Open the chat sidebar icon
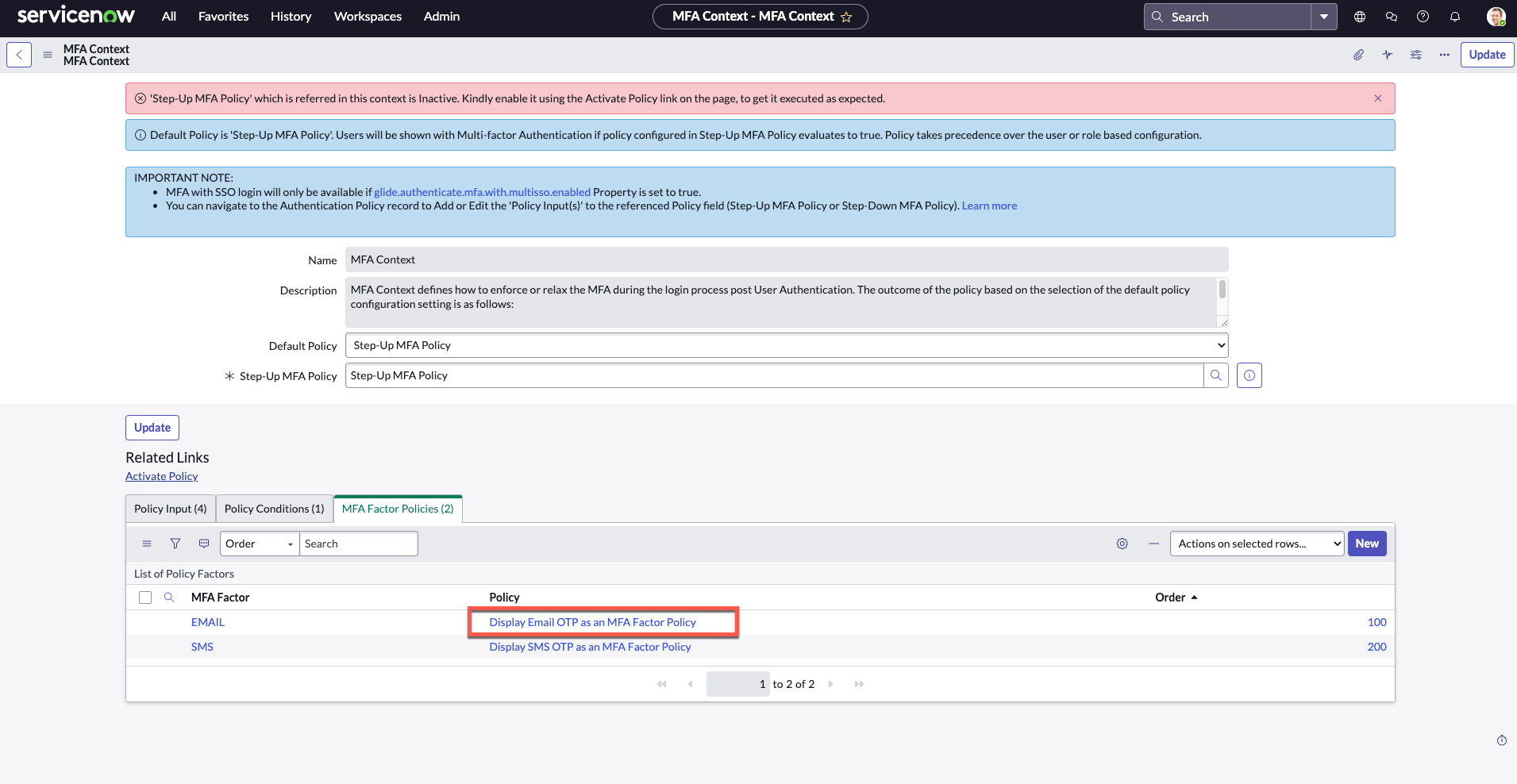Viewport: 1517px width, 784px height. (x=1392, y=17)
